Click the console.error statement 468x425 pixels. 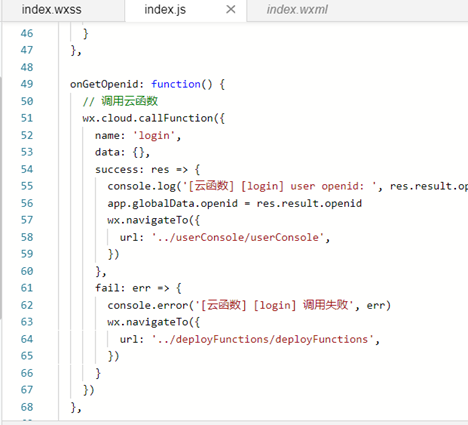[x=249, y=305]
